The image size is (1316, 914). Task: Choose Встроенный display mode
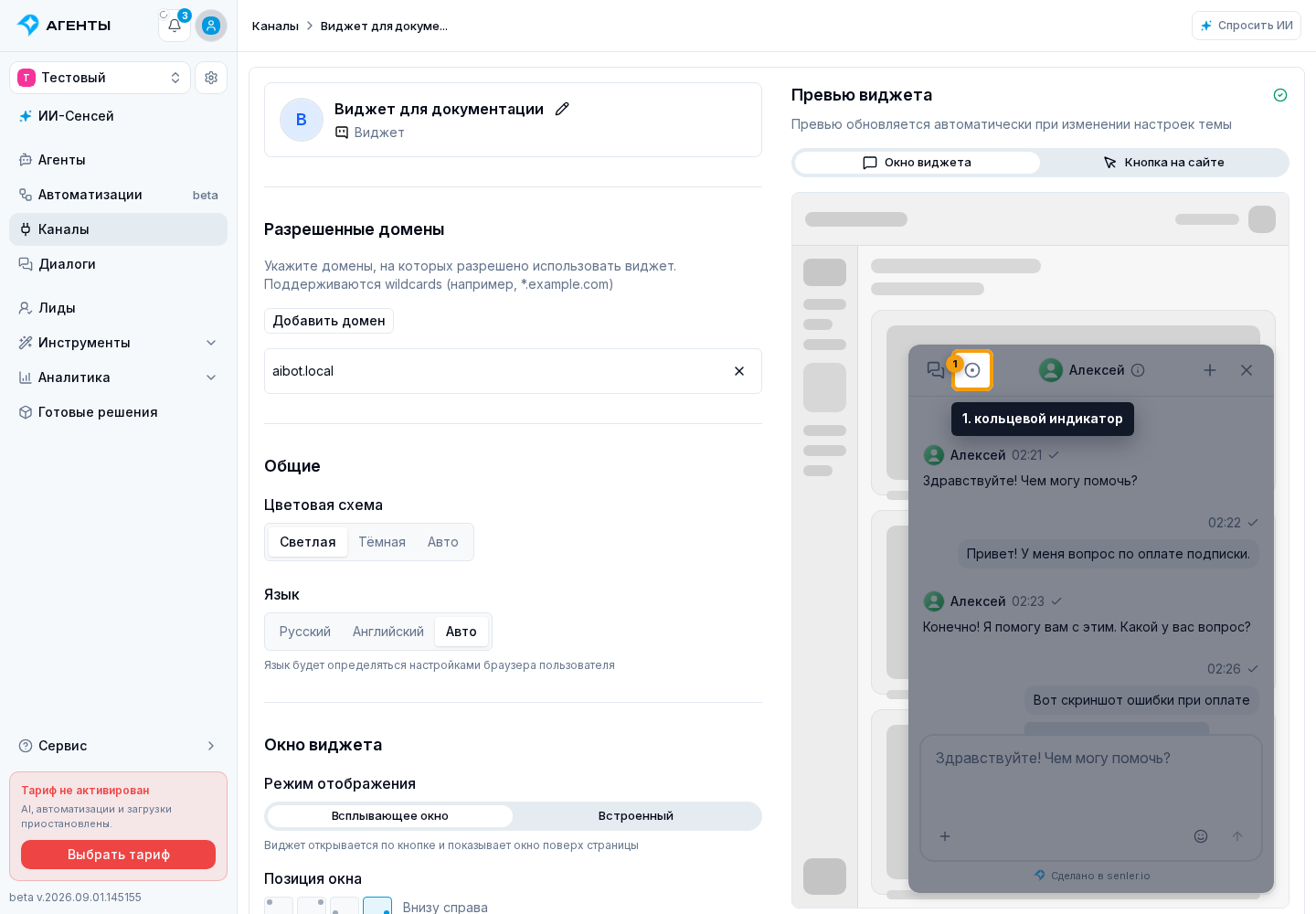(x=636, y=816)
